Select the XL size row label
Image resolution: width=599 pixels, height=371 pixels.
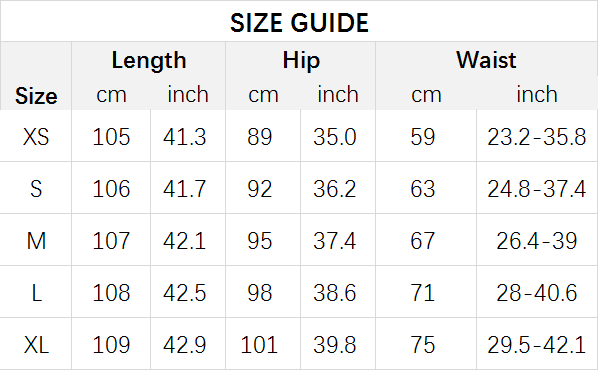(x=36, y=345)
